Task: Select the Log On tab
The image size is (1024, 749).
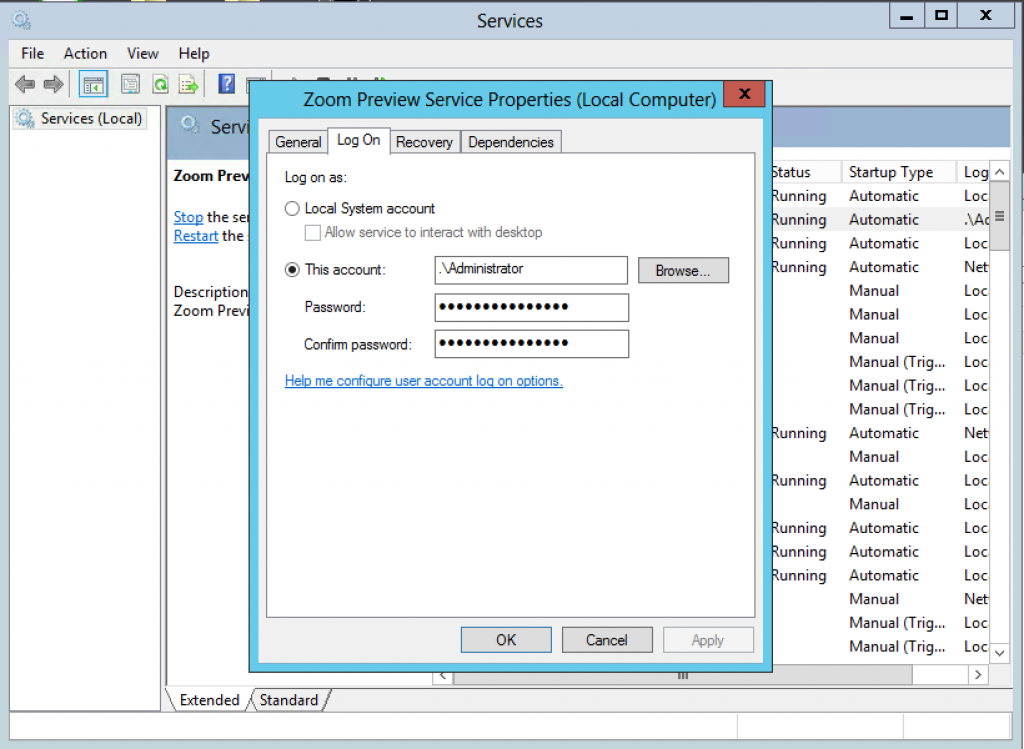Action: click(359, 140)
